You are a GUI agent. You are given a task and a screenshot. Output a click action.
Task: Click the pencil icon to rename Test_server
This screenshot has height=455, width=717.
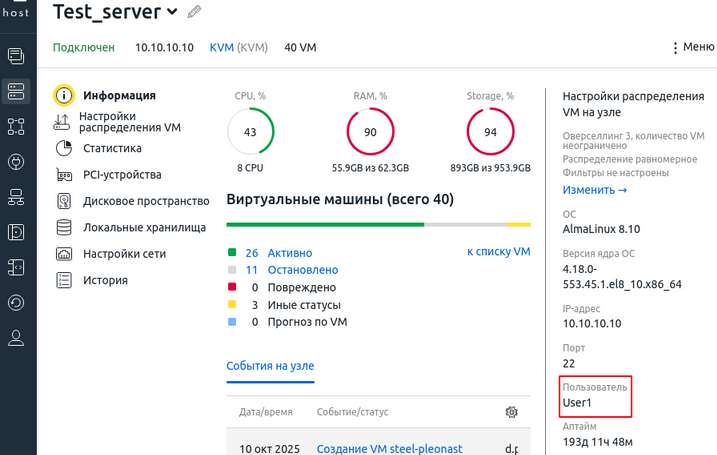(x=194, y=12)
